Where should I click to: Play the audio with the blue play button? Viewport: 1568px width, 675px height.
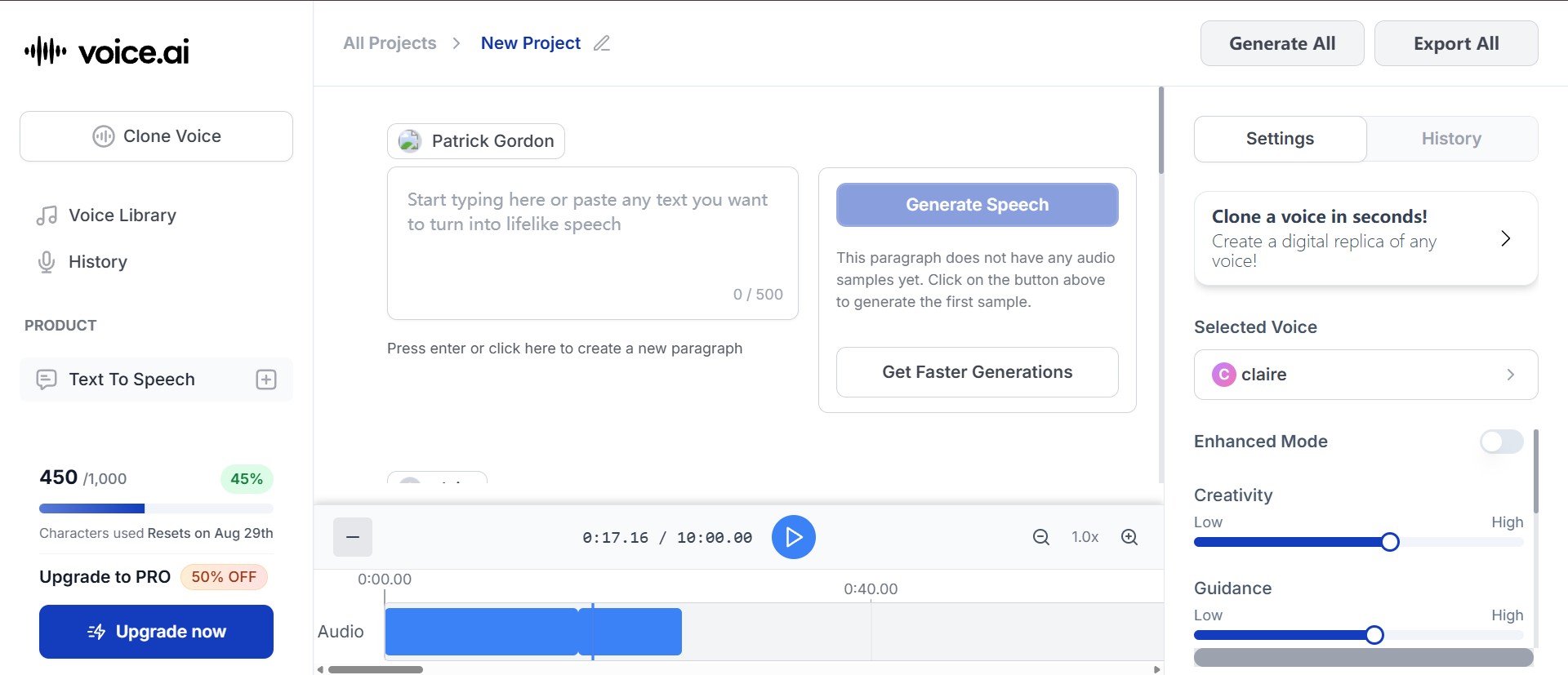(x=794, y=537)
